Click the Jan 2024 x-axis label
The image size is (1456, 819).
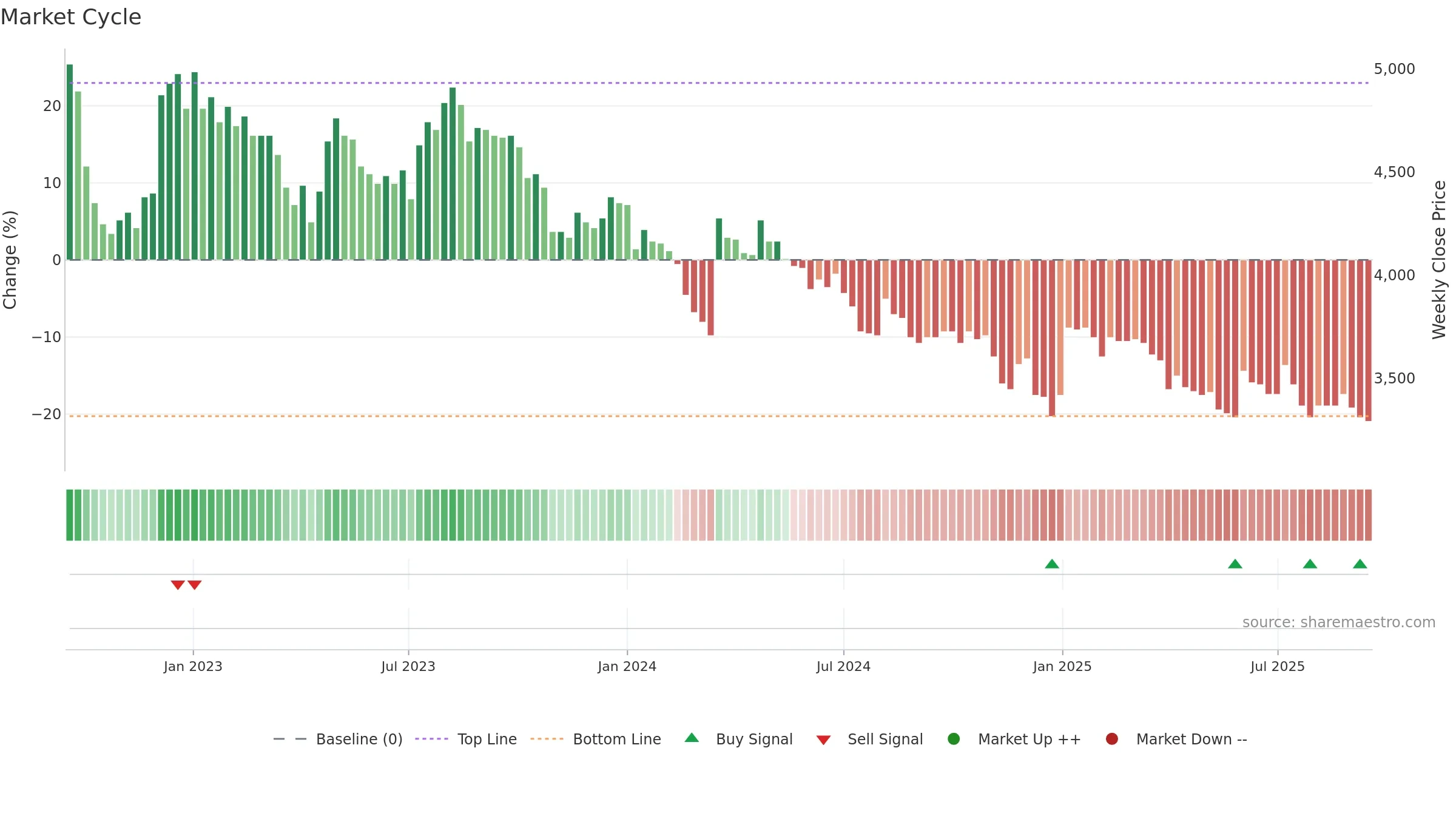click(627, 667)
